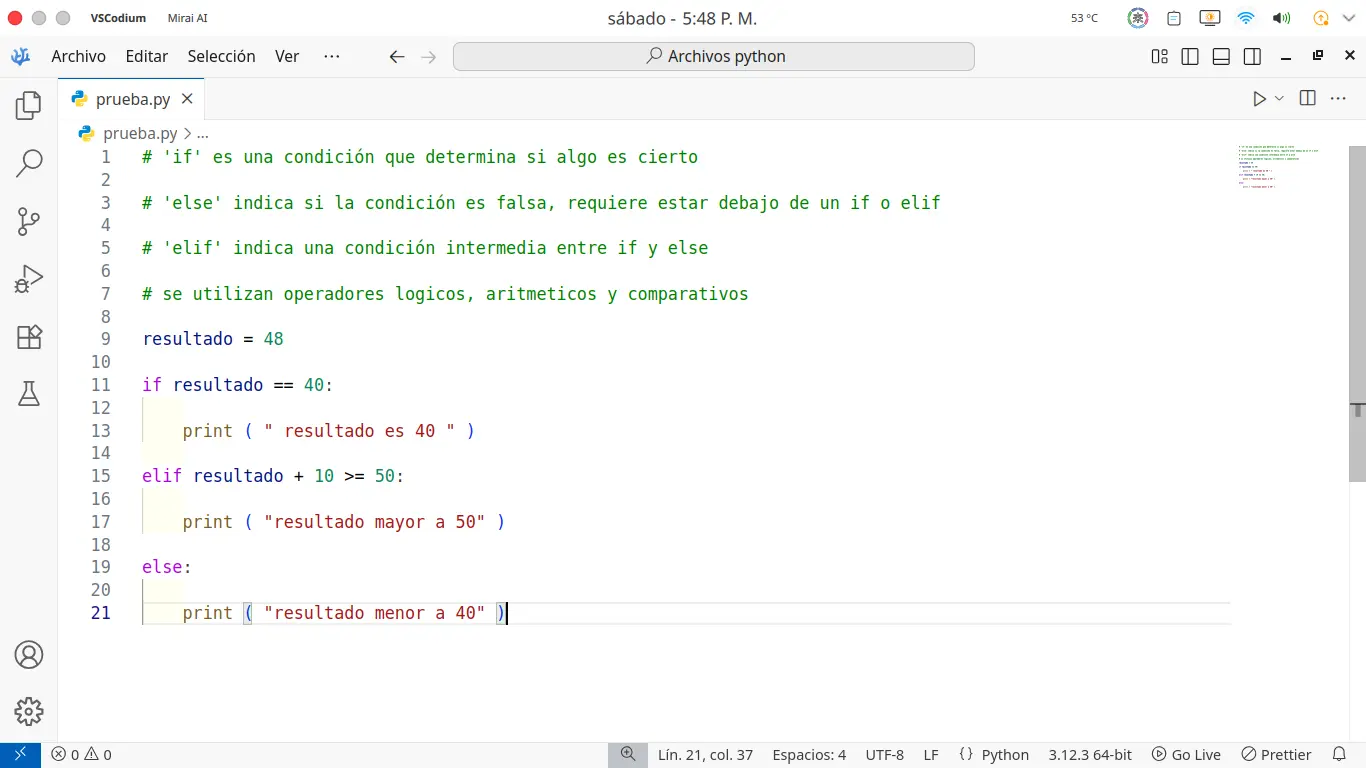
Task: Open the Extensions view
Action: tap(29, 337)
